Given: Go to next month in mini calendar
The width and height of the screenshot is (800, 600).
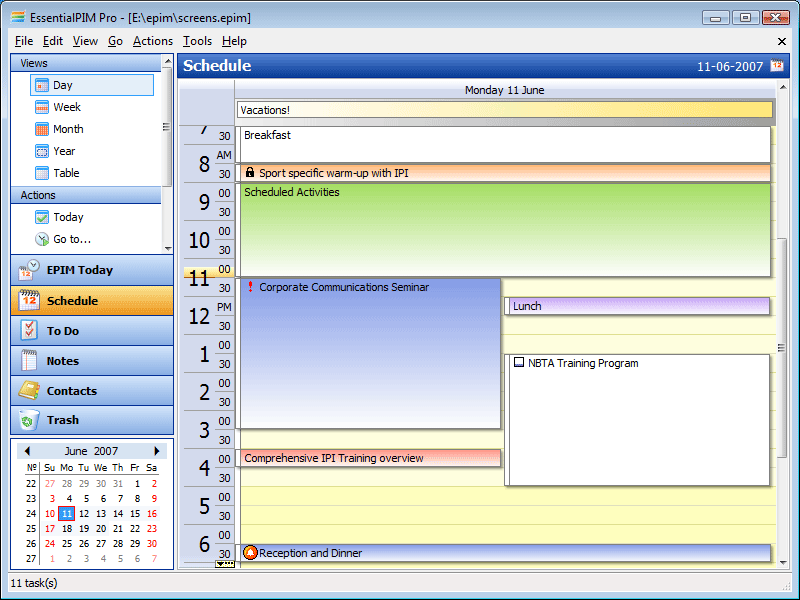Looking at the screenshot, I should 157,451.
